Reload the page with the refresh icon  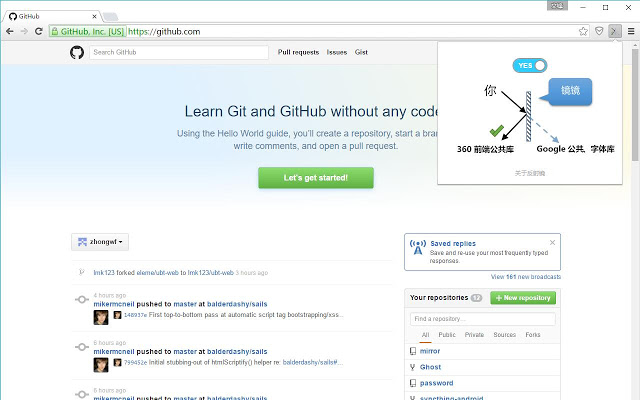coord(38,31)
